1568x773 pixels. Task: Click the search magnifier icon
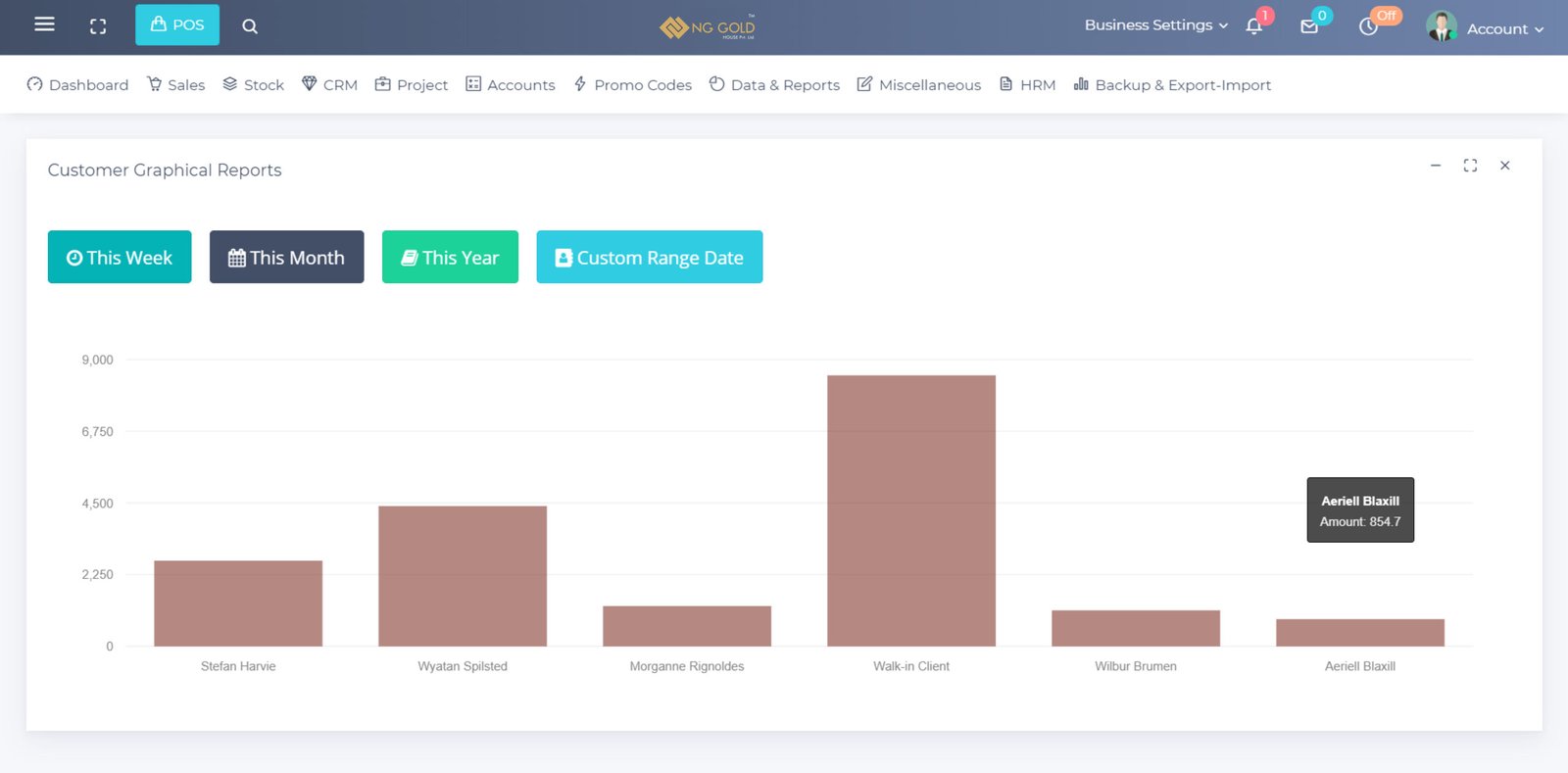[x=250, y=26]
